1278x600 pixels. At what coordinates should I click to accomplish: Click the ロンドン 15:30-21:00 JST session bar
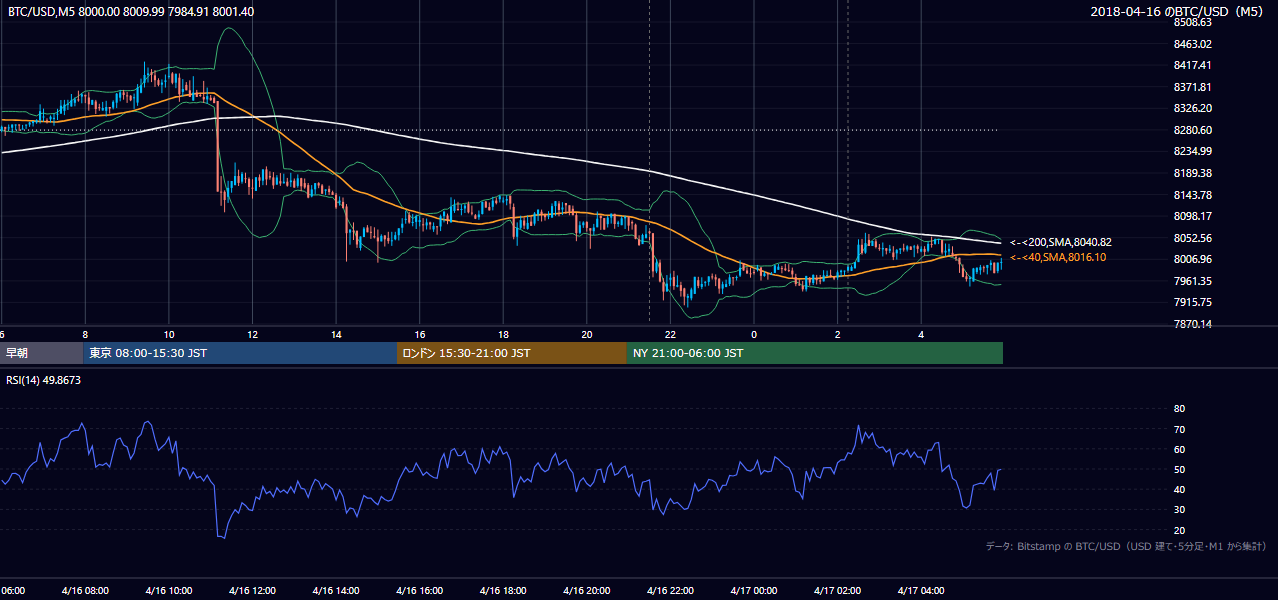pyautogui.click(x=512, y=353)
